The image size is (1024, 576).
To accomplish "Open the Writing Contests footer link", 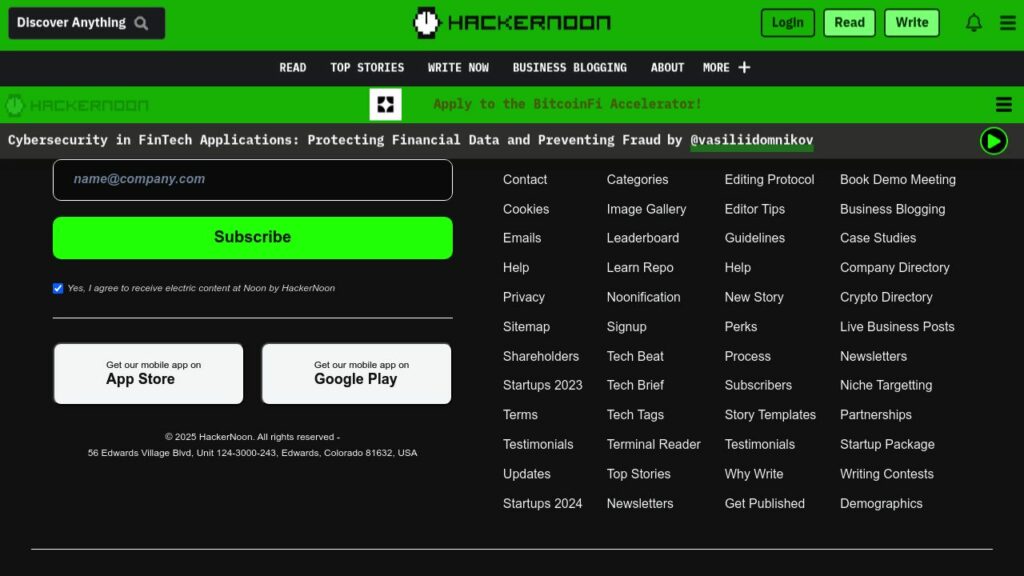I will tap(886, 474).
